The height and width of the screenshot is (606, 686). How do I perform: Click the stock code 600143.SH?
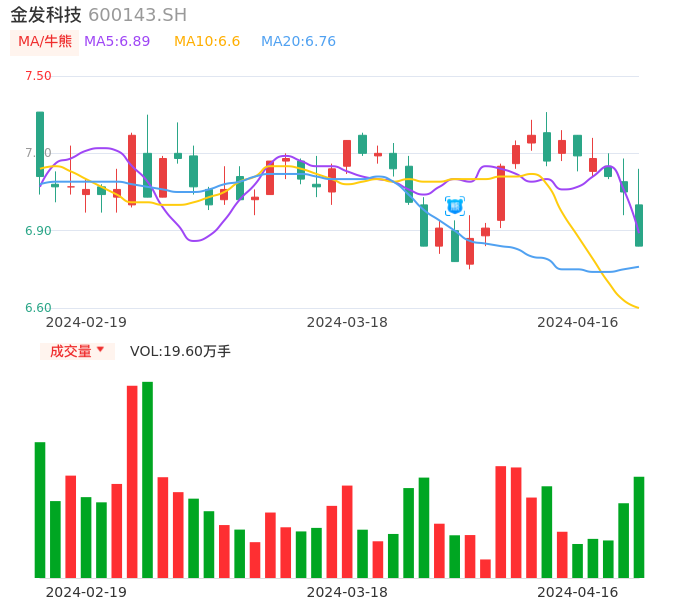click(x=137, y=15)
